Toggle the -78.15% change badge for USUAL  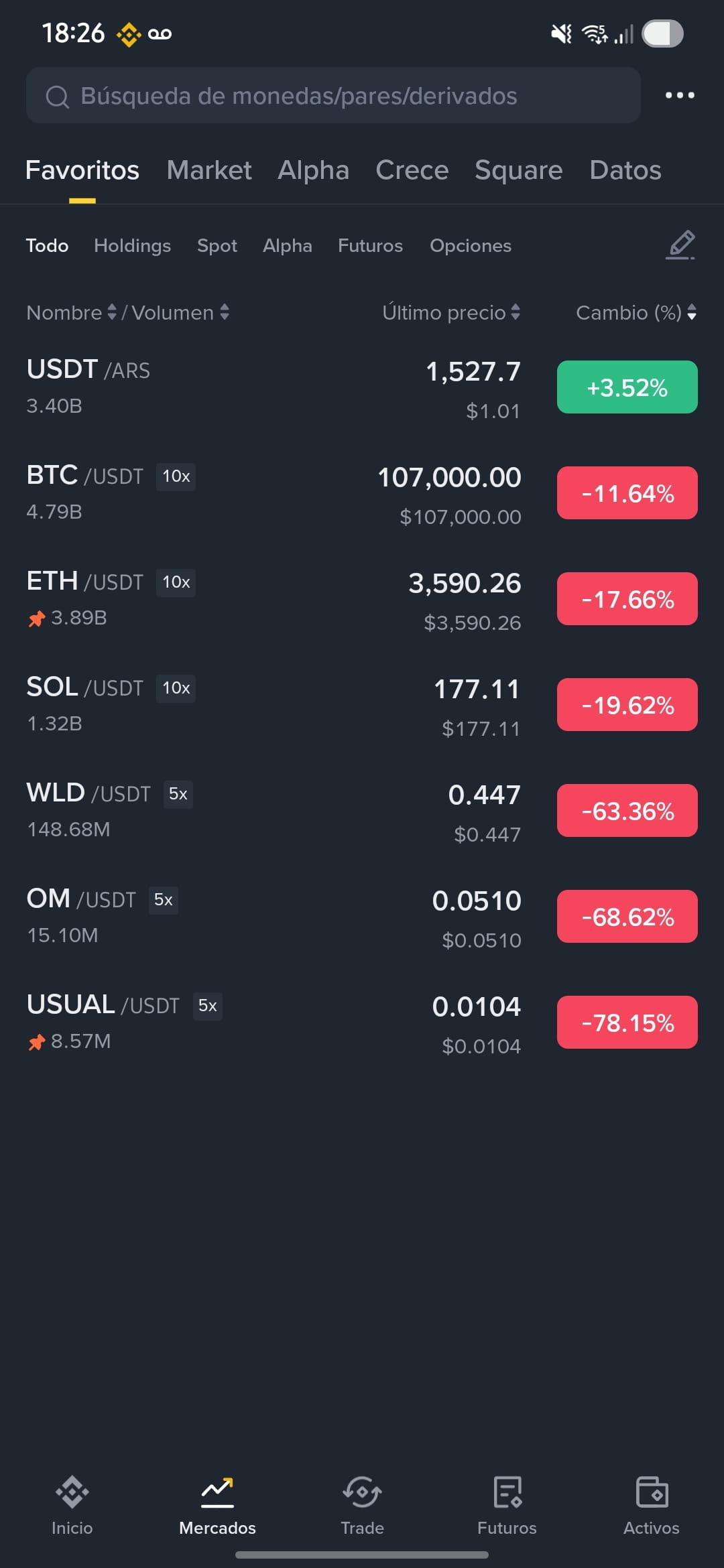coord(627,1023)
